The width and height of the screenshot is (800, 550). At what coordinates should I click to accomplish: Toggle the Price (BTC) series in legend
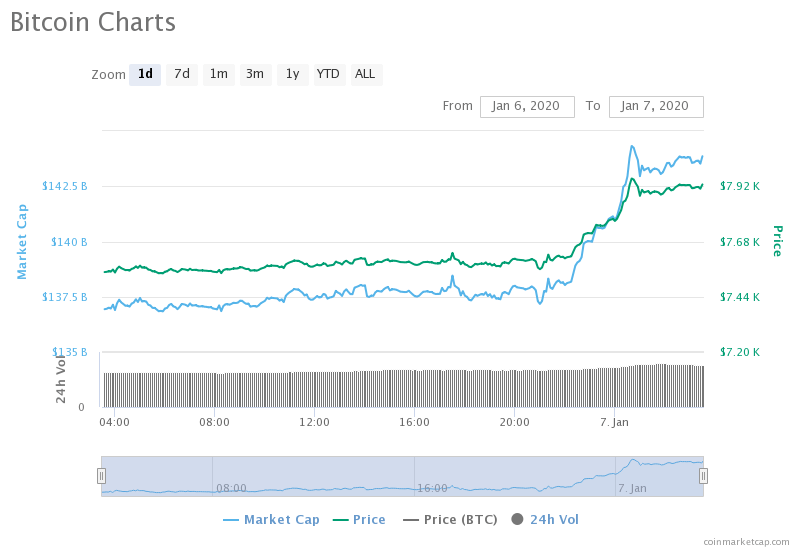click(450, 519)
